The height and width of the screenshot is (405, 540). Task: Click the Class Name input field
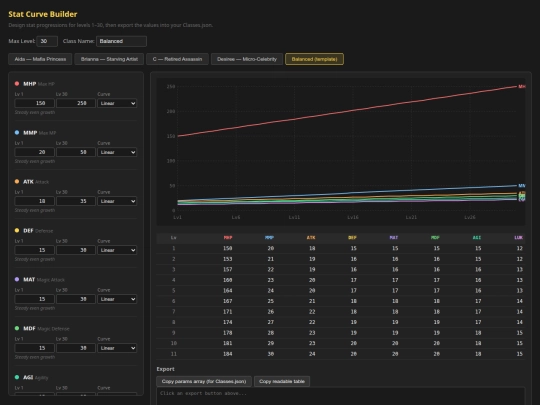[121, 41]
